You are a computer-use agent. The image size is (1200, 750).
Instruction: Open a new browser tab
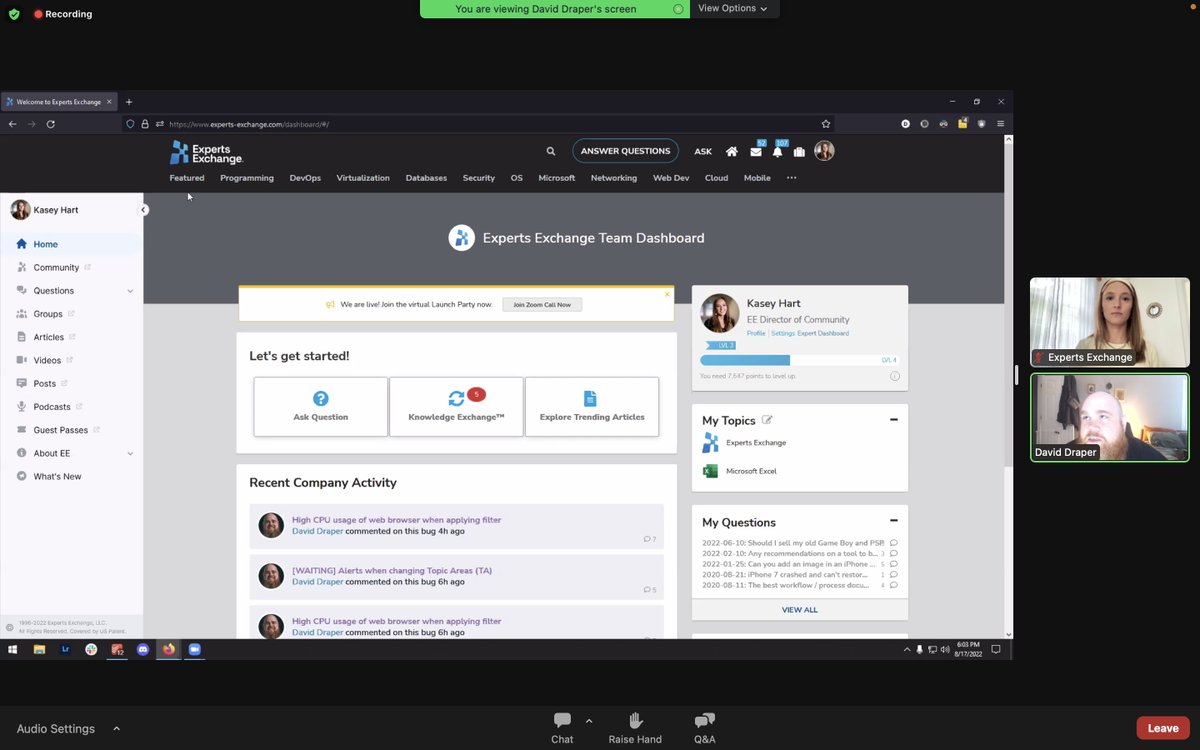click(x=129, y=102)
